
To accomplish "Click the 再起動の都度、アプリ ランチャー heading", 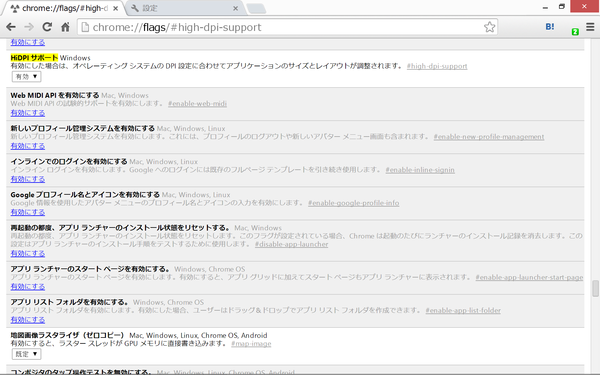I will pos(120,228).
